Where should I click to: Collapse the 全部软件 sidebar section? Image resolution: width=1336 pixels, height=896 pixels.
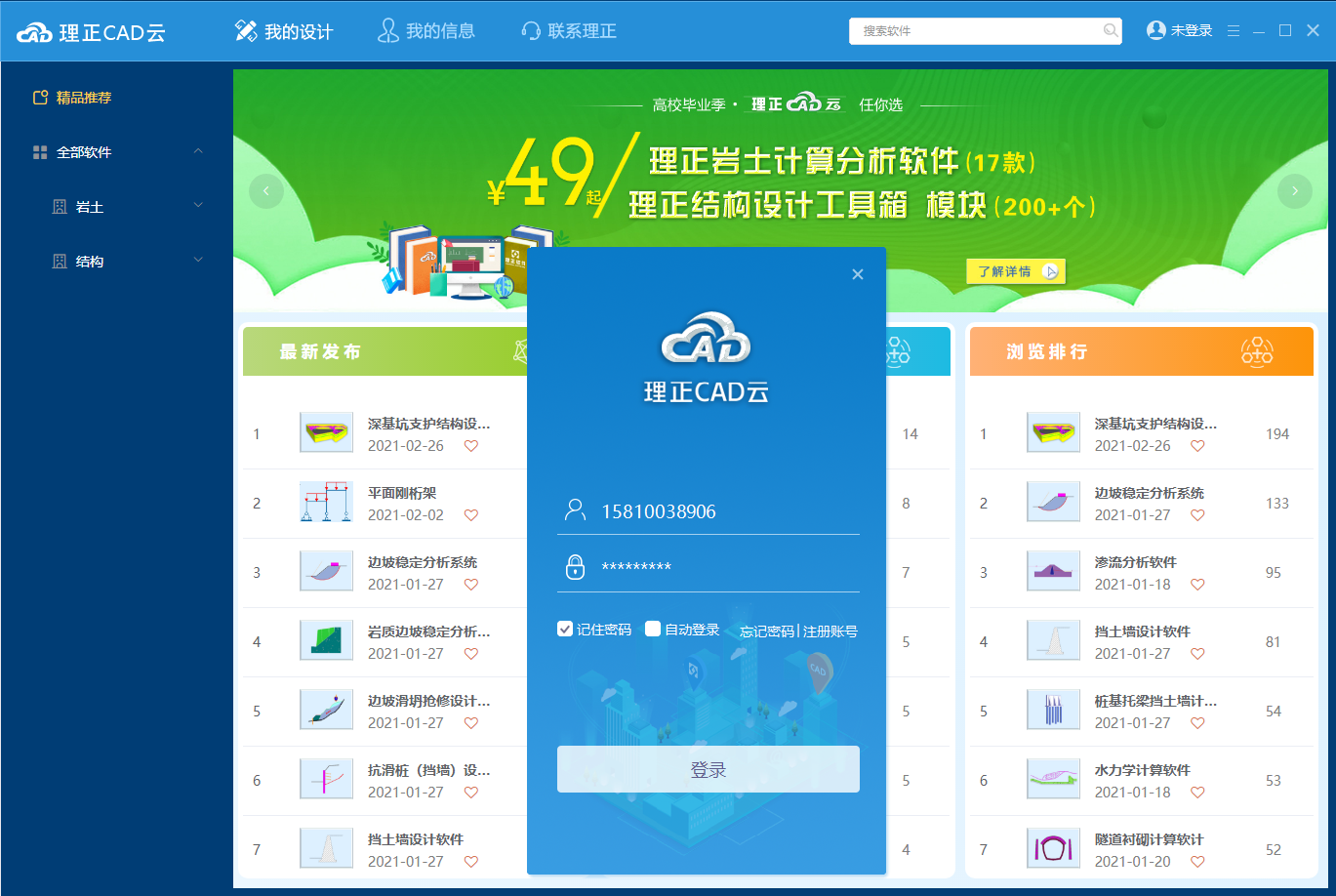point(199,152)
